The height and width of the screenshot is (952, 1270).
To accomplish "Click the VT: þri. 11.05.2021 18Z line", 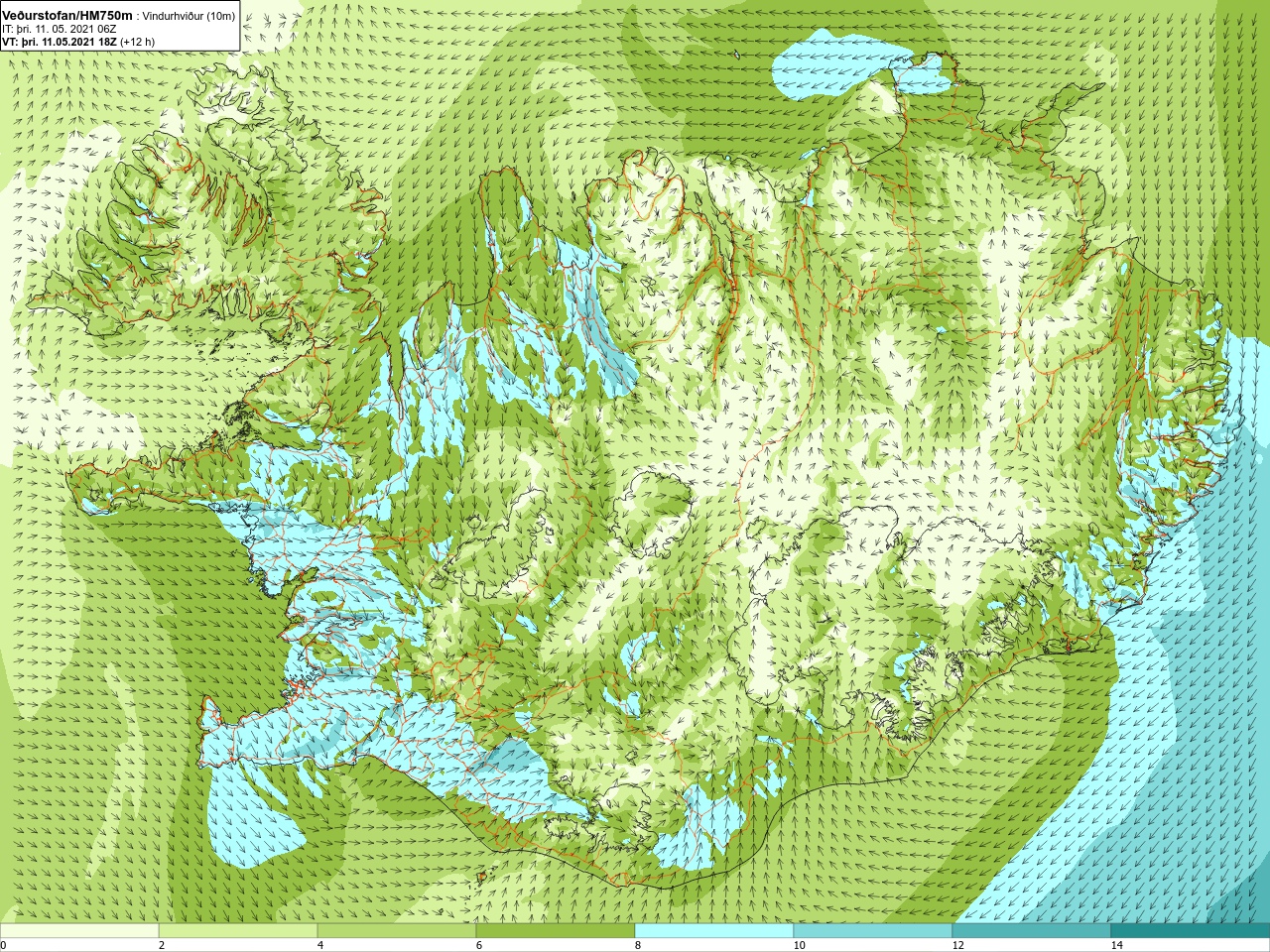I will click(59, 42).
